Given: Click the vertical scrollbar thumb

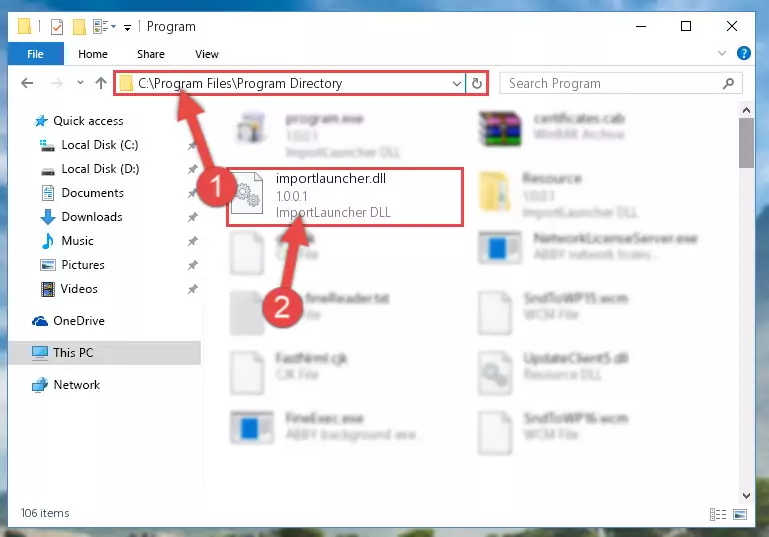Looking at the screenshot, I should 746,143.
